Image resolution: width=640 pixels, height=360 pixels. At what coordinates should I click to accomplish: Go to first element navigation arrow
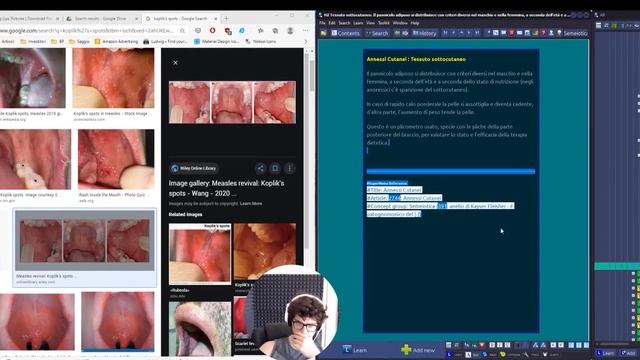(445, 33)
